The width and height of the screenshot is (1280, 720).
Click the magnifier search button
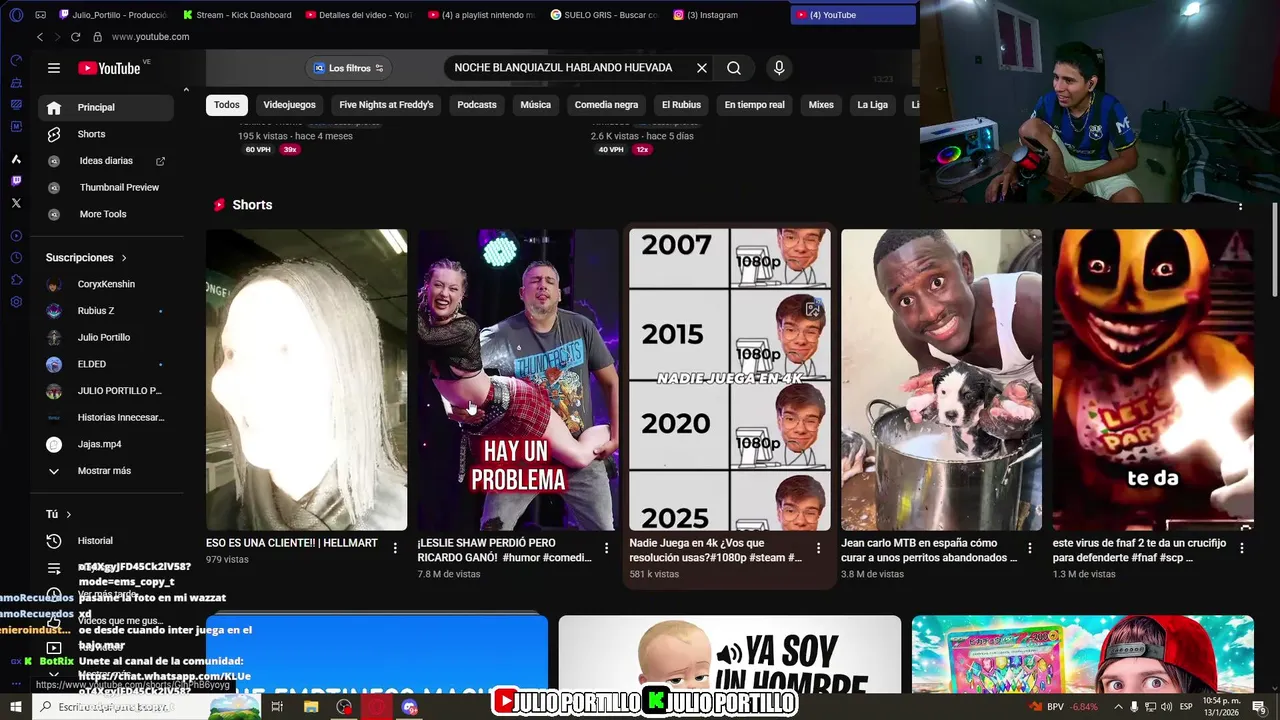pos(734,68)
